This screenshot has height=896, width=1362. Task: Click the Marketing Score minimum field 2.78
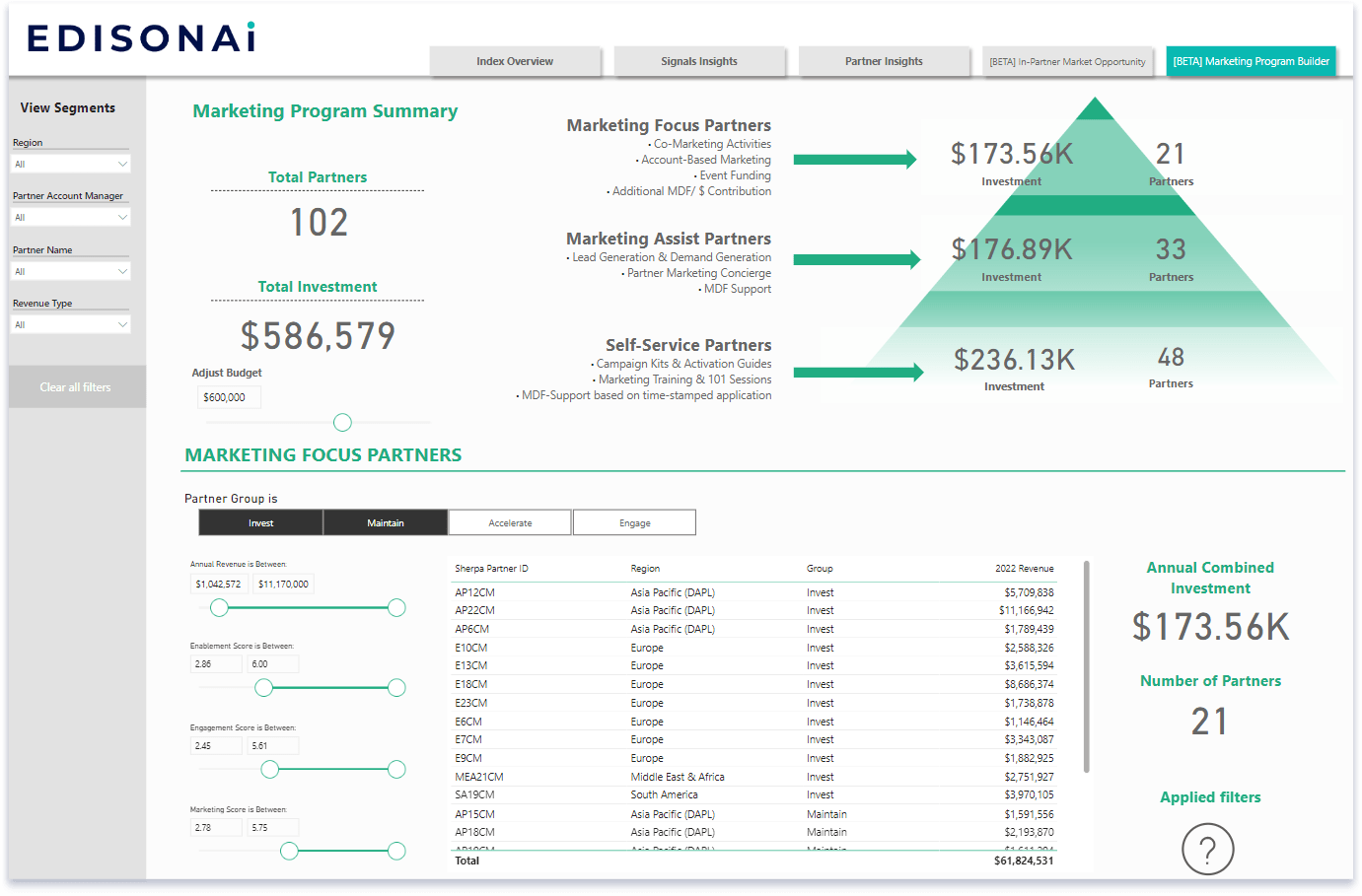(x=216, y=828)
